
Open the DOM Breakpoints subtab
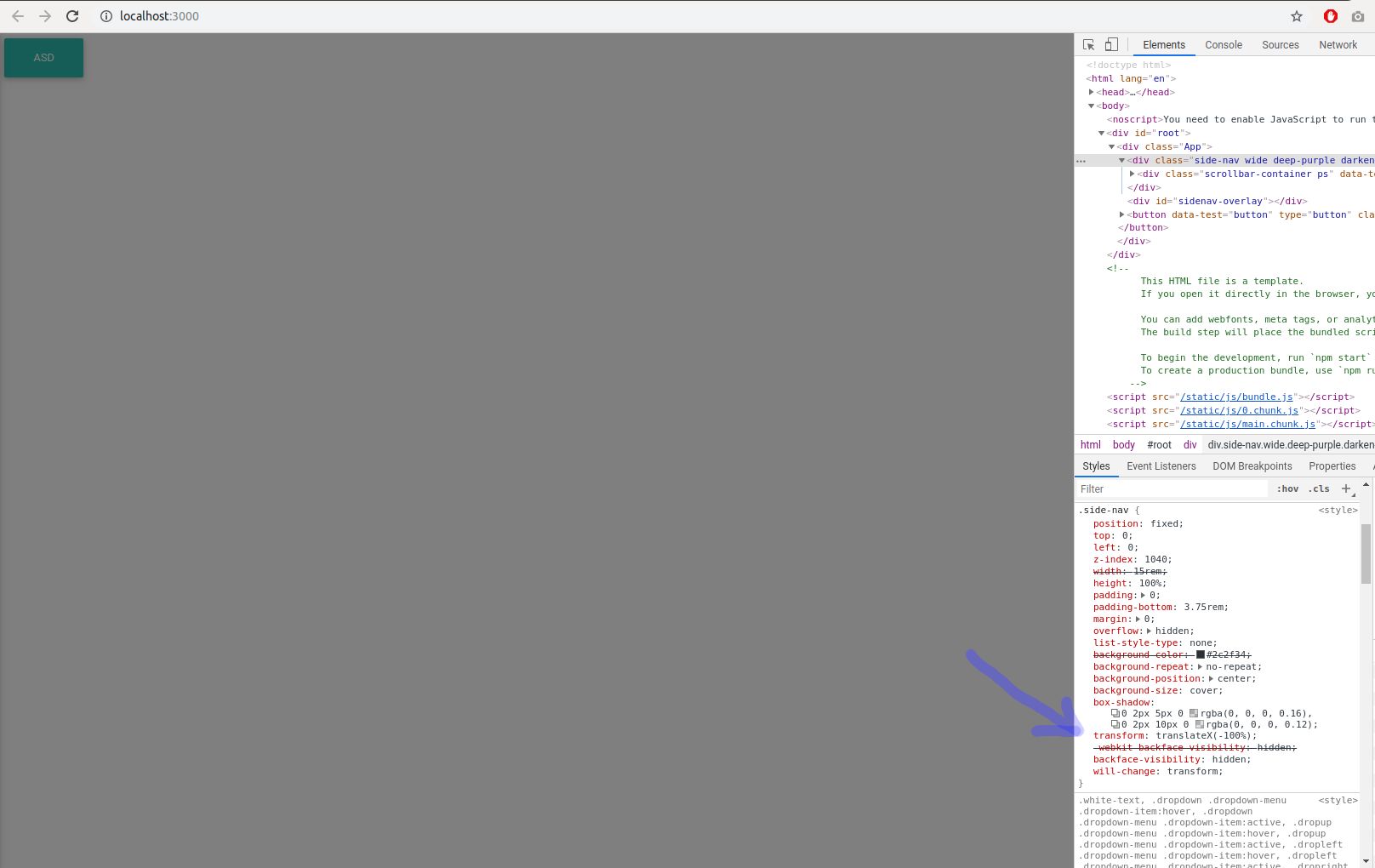[x=1252, y=465]
